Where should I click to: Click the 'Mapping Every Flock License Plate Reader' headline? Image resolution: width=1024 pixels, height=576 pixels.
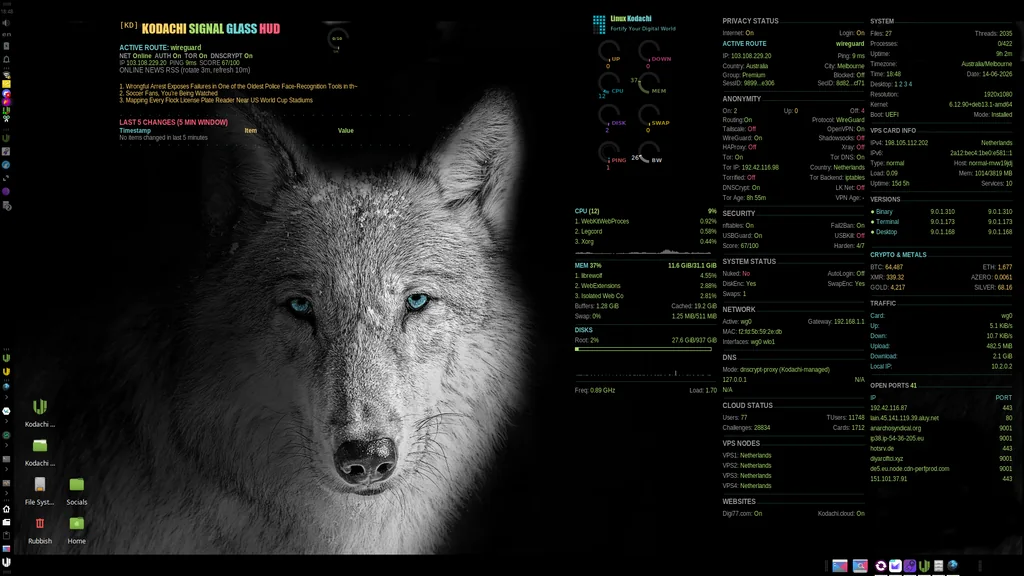[x=216, y=101]
